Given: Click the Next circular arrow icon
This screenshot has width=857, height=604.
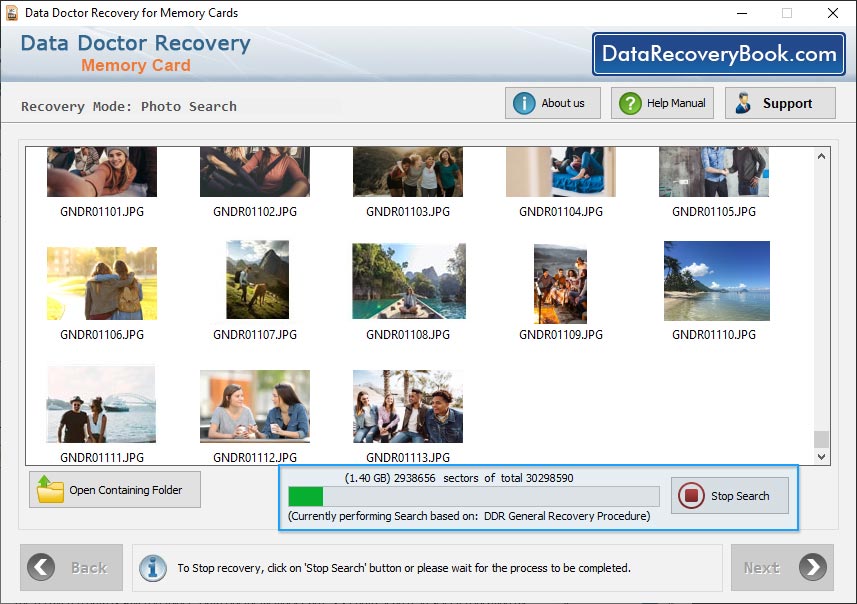Looking at the screenshot, I should tap(814, 567).
